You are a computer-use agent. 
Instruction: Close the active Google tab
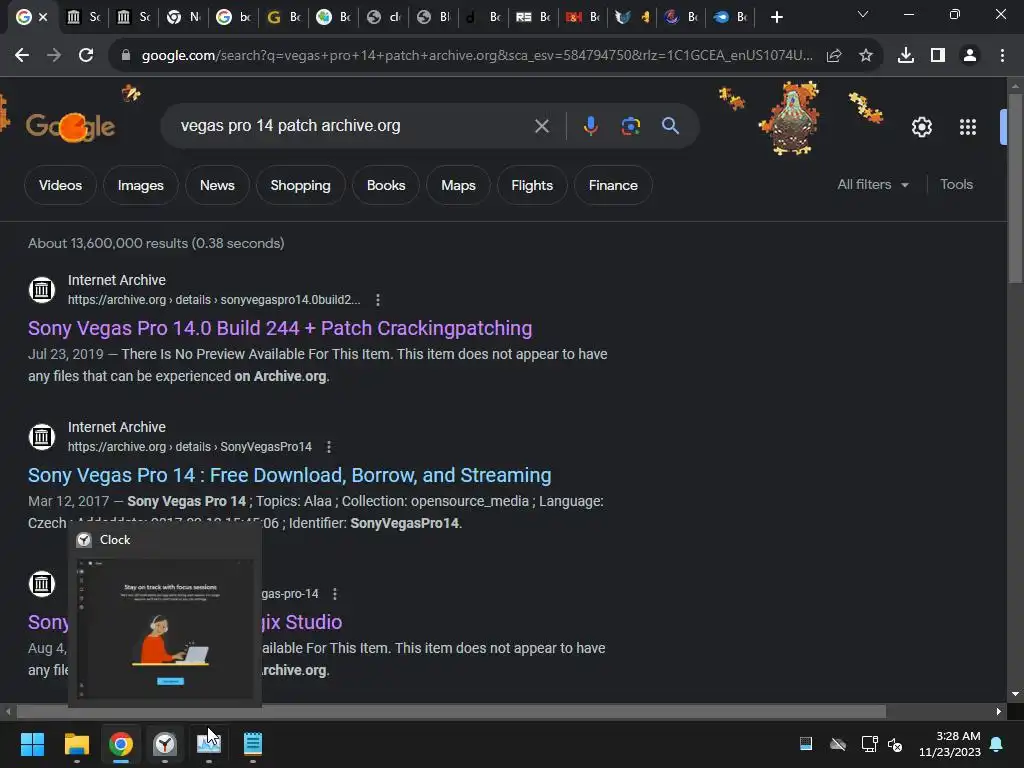(43, 17)
